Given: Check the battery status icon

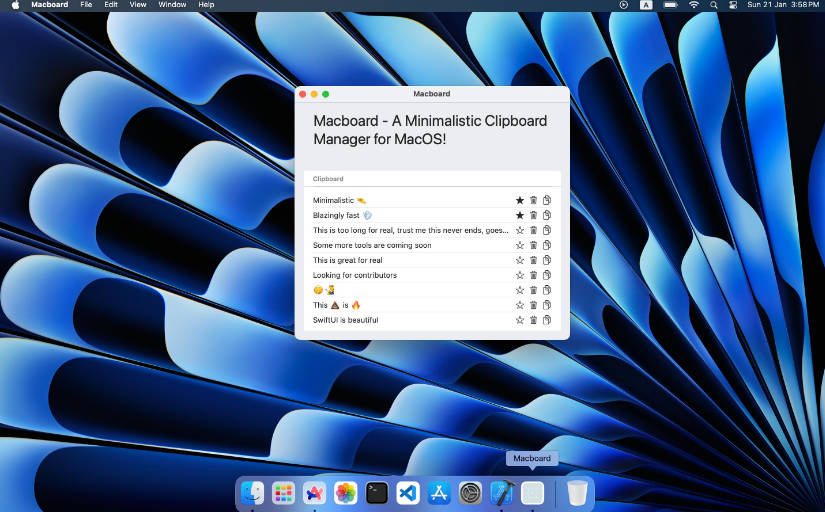Looking at the screenshot, I should click(670, 5).
